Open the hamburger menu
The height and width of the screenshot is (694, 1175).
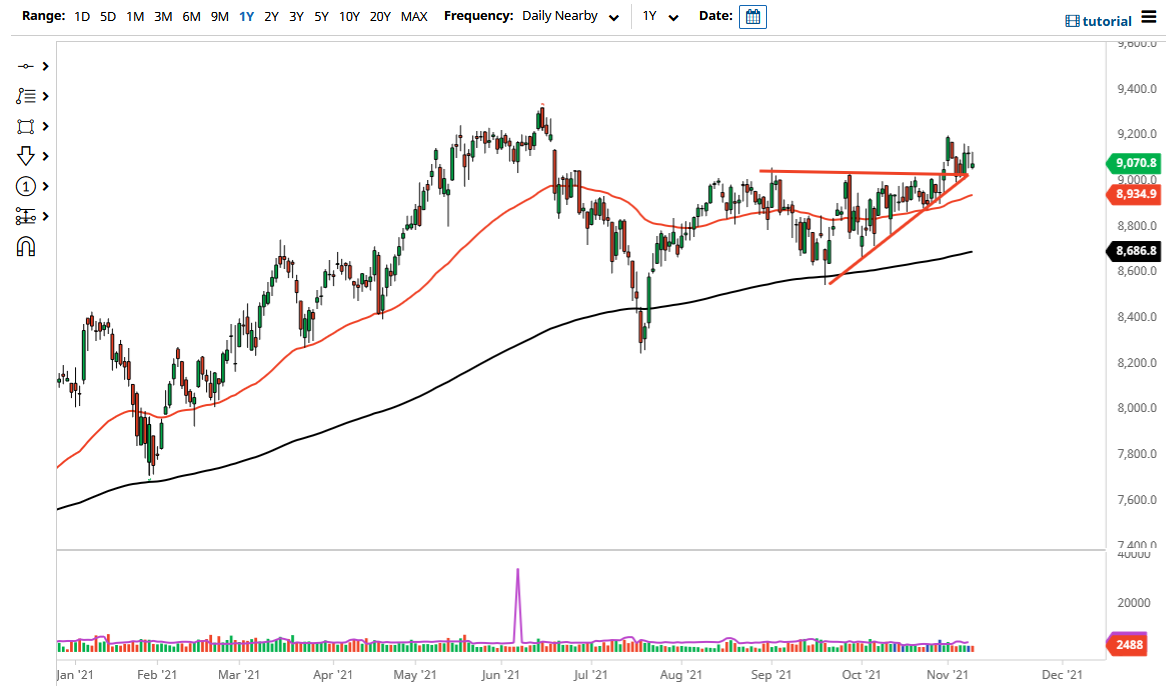tap(1151, 17)
